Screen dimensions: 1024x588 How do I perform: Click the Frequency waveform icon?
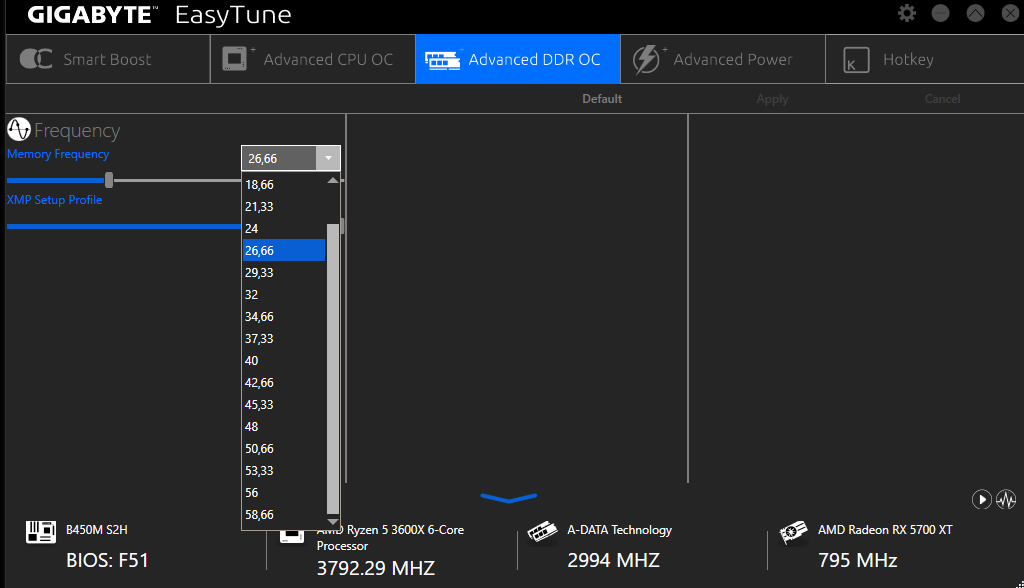(19, 129)
